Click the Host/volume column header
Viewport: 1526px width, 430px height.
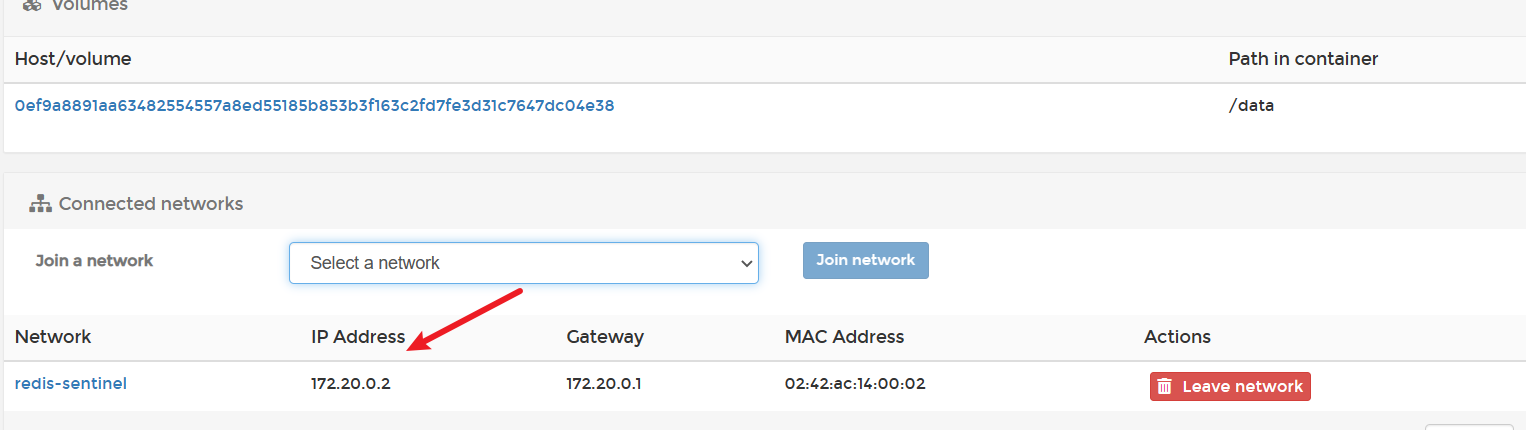(x=73, y=59)
